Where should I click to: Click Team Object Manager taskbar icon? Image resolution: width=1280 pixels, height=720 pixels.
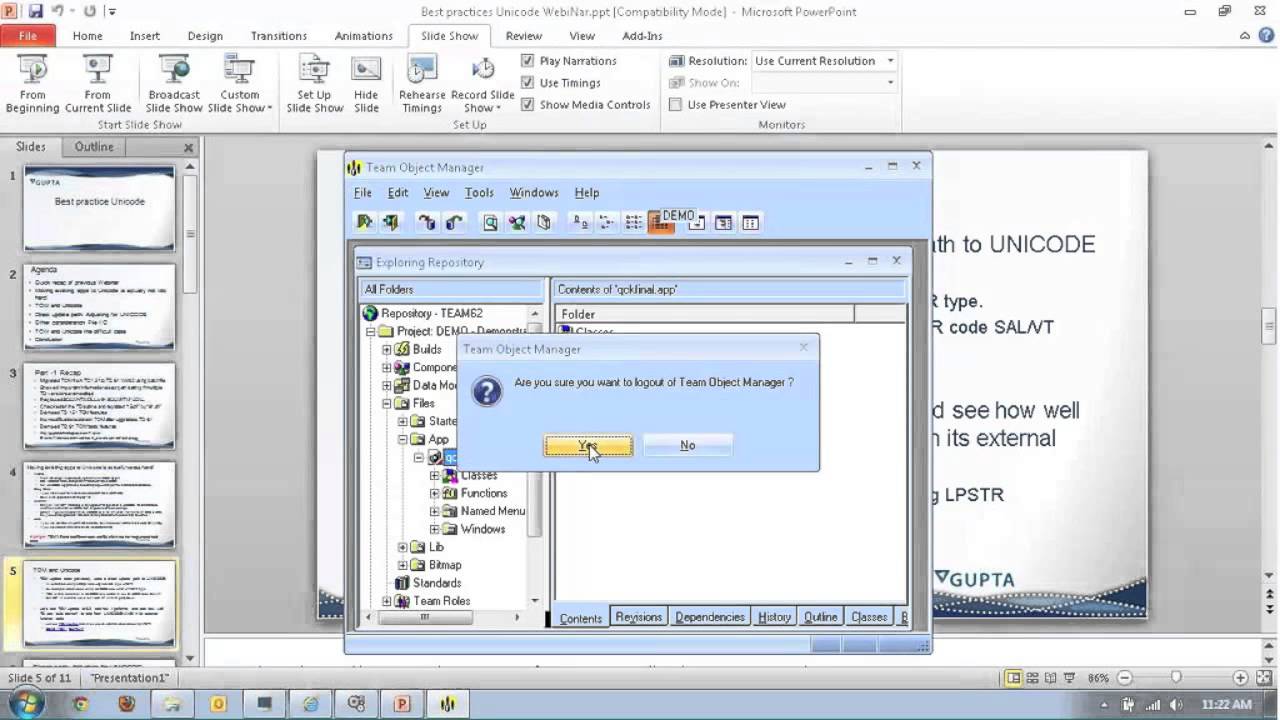pos(447,704)
